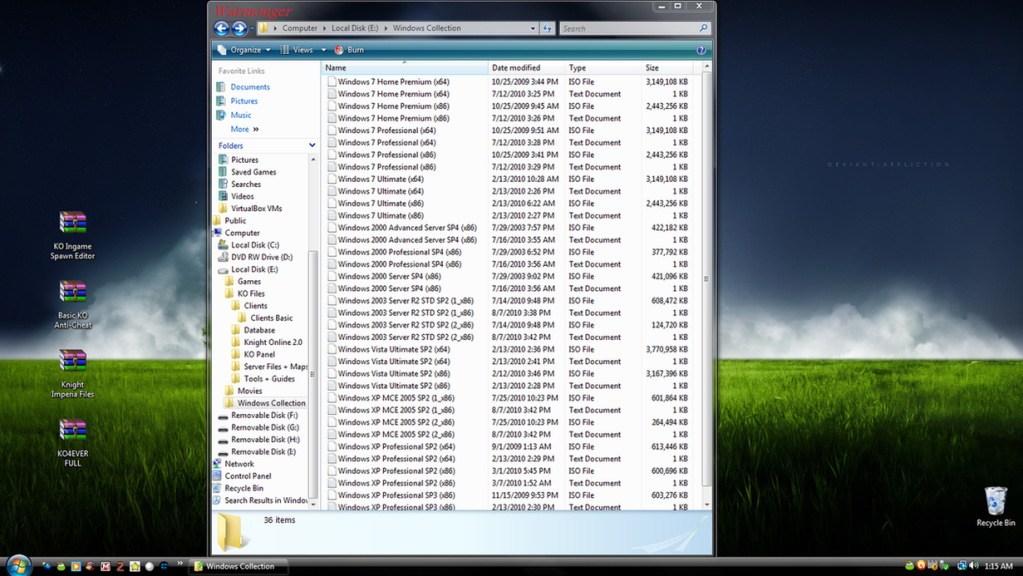Open the Documents favorite link
This screenshot has width=1023, height=576.
[x=250, y=87]
